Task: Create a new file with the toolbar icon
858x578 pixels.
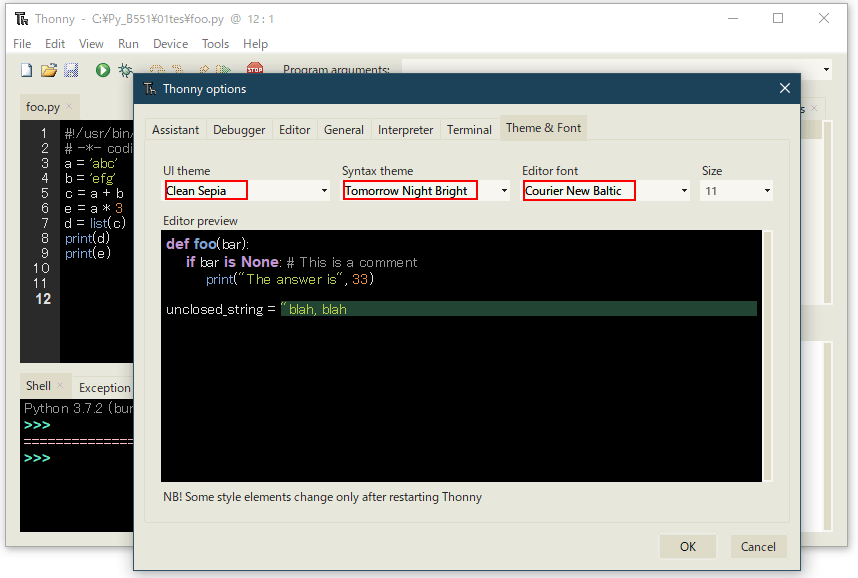Action: coord(26,70)
